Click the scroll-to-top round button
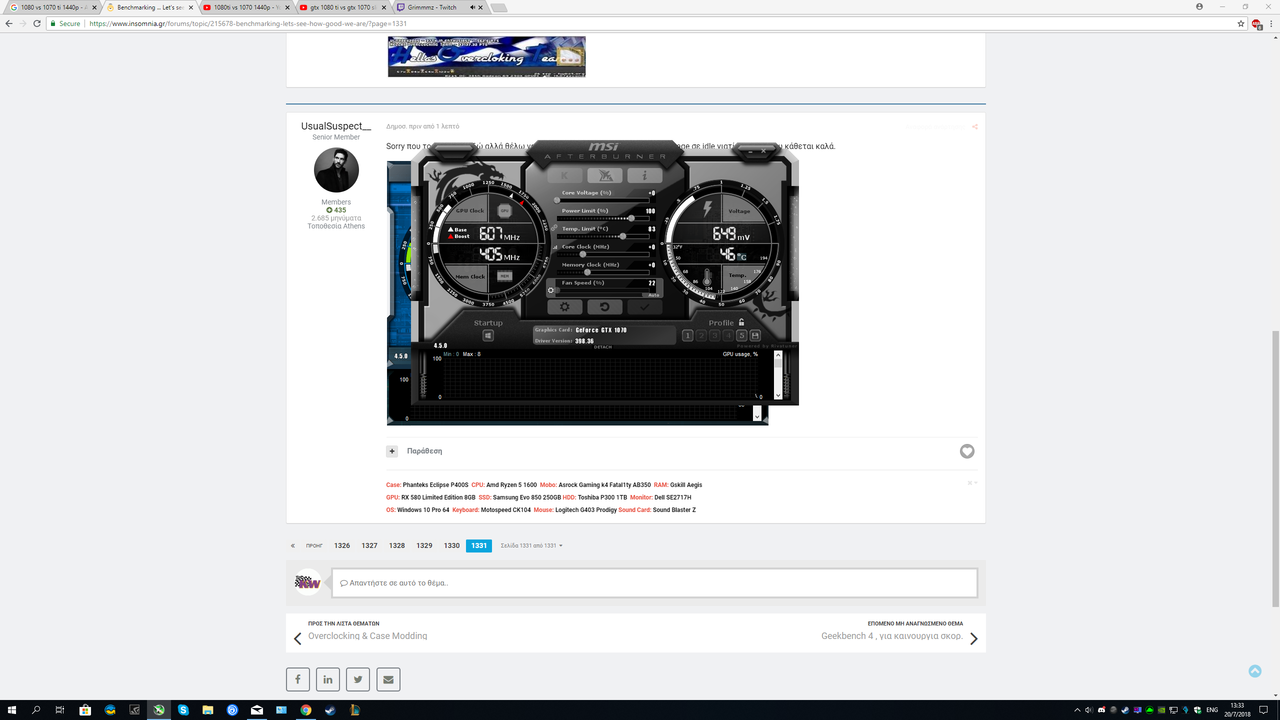 (1255, 671)
